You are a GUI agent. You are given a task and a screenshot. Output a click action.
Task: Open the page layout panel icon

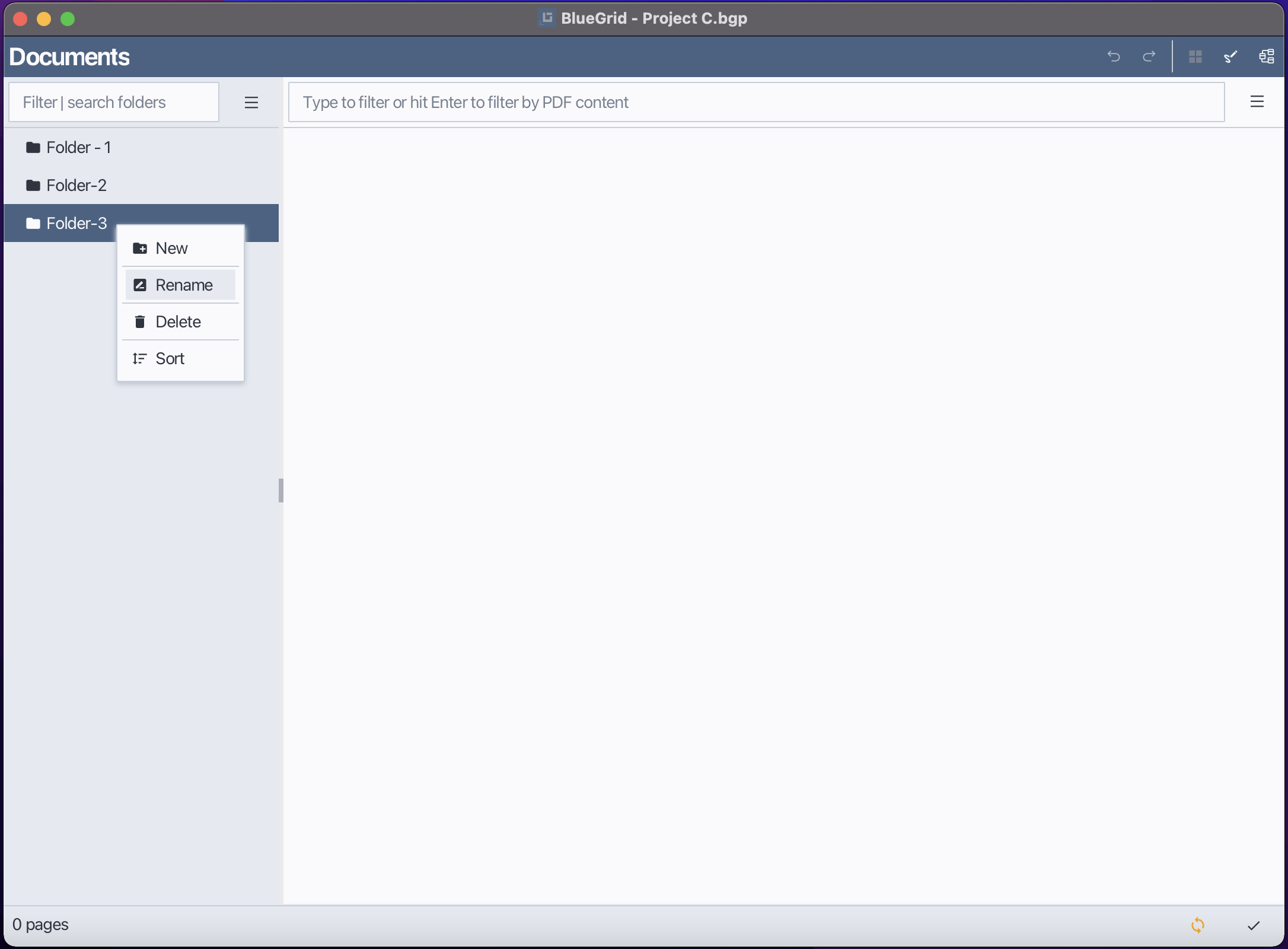(1266, 56)
